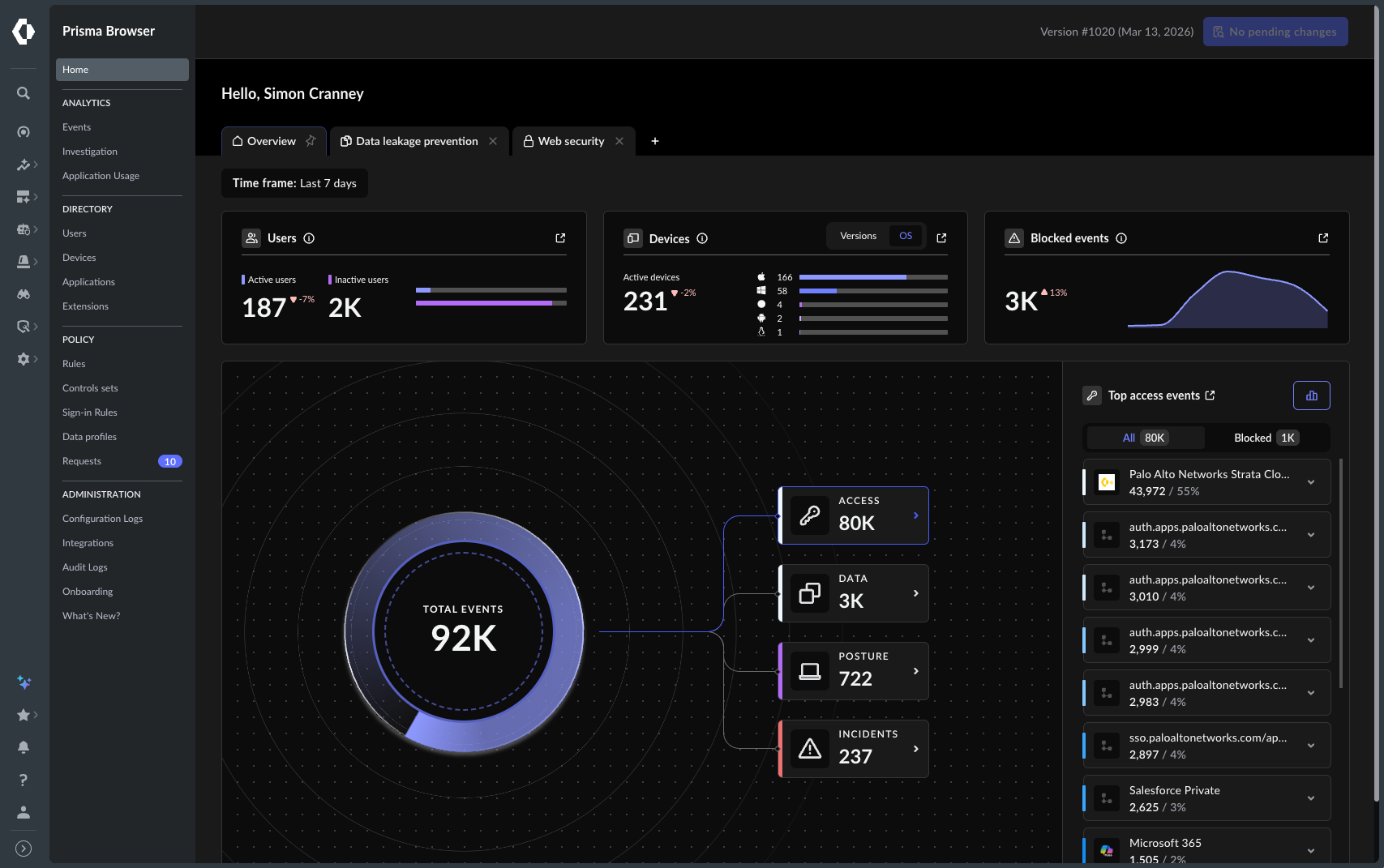Switch Devices widget to OS view
The height and width of the screenshot is (868, 1384).
pyautogui.click(x=906, y=236)
